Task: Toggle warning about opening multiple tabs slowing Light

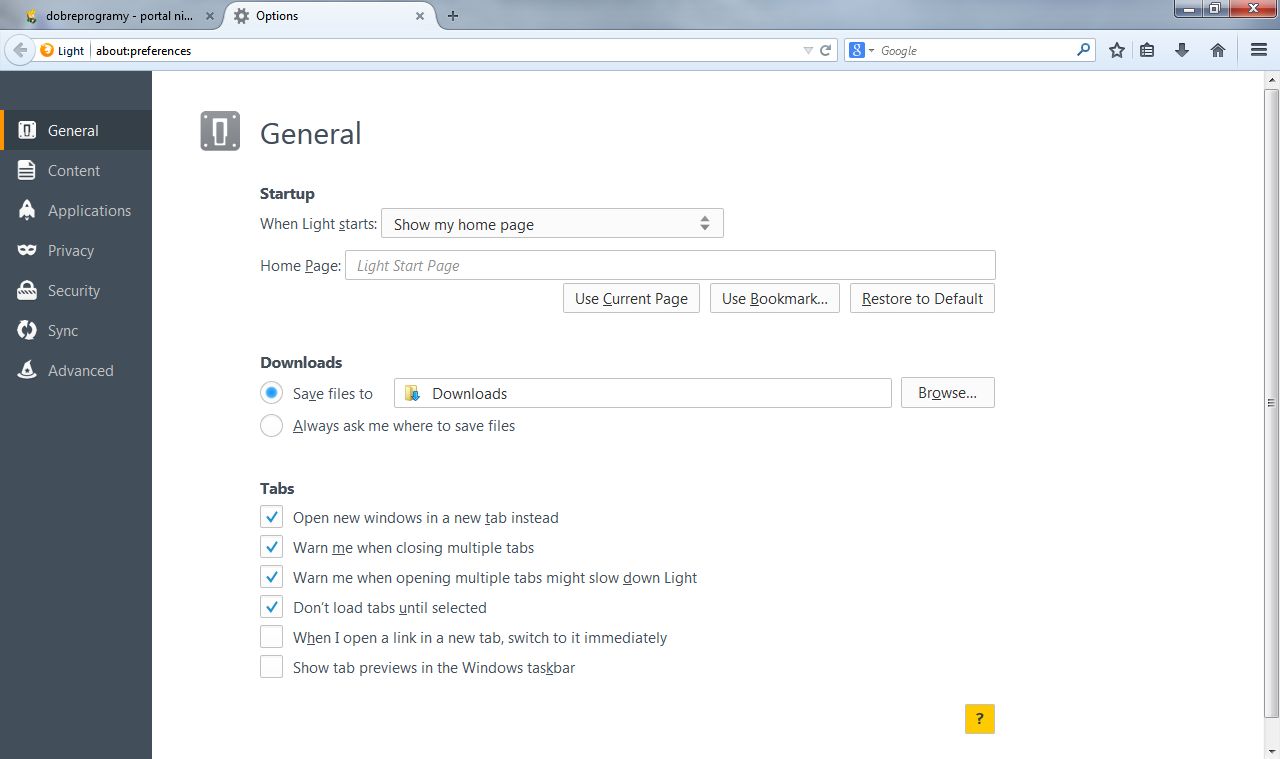Action: point(271,577)
